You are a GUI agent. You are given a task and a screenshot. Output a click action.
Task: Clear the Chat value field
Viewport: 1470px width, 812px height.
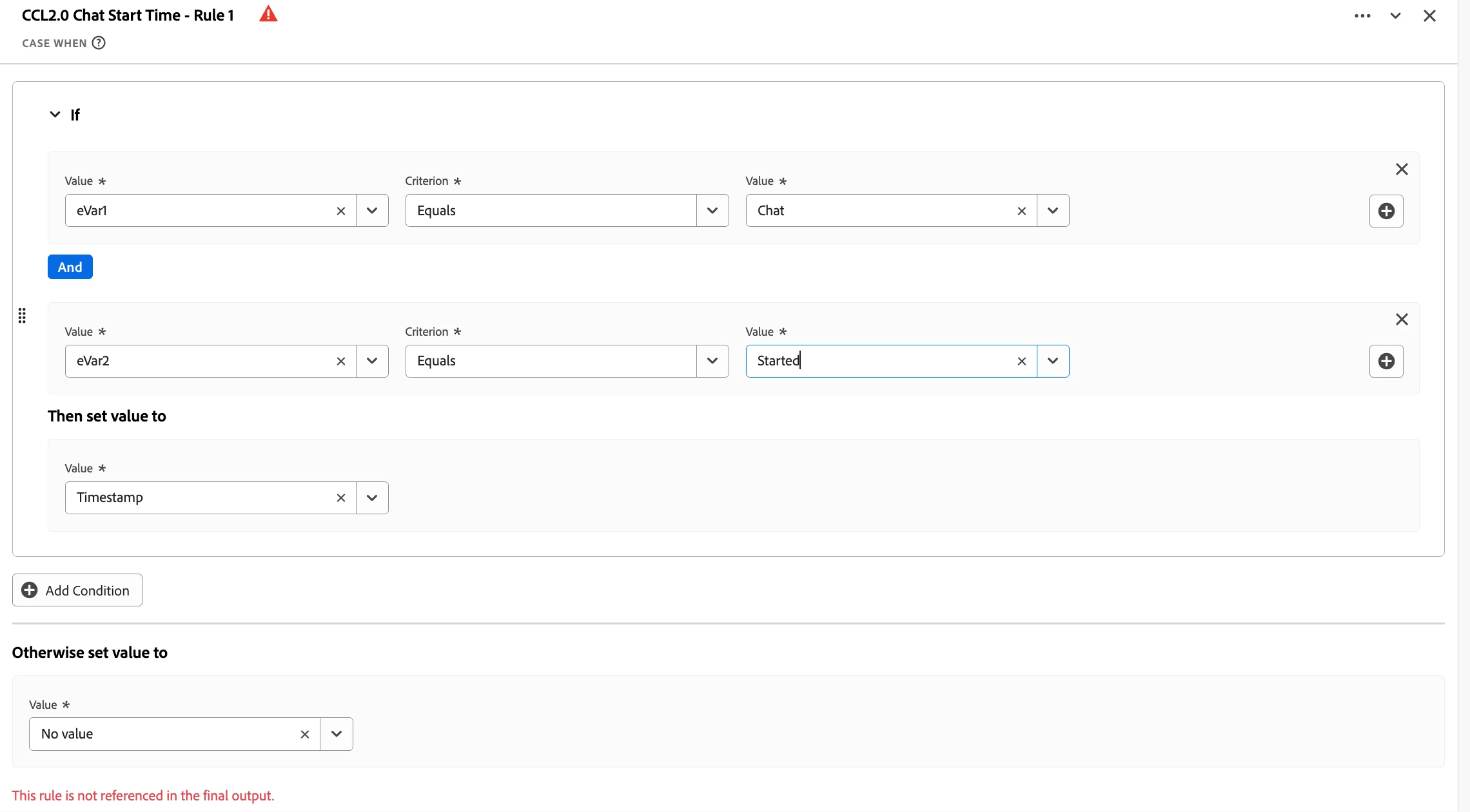click(1022, 211)
